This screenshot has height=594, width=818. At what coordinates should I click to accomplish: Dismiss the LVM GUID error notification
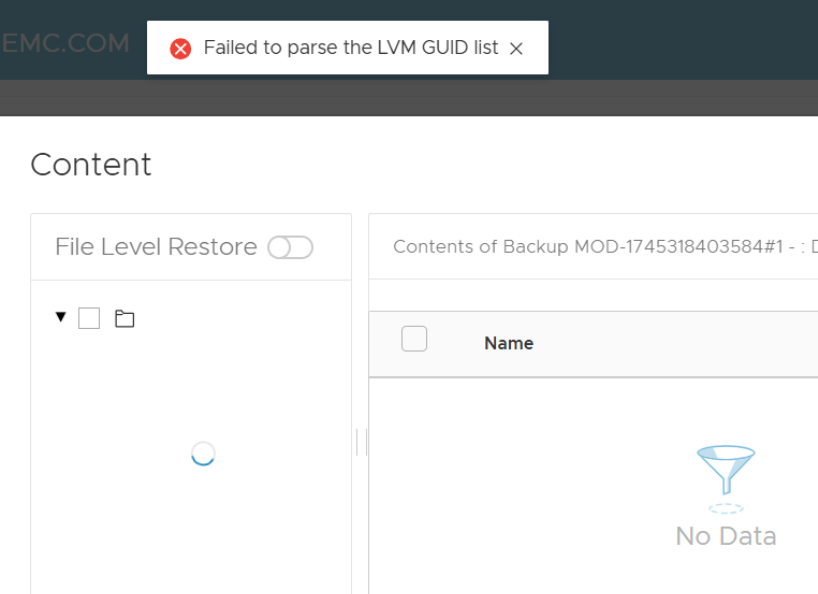516,48
